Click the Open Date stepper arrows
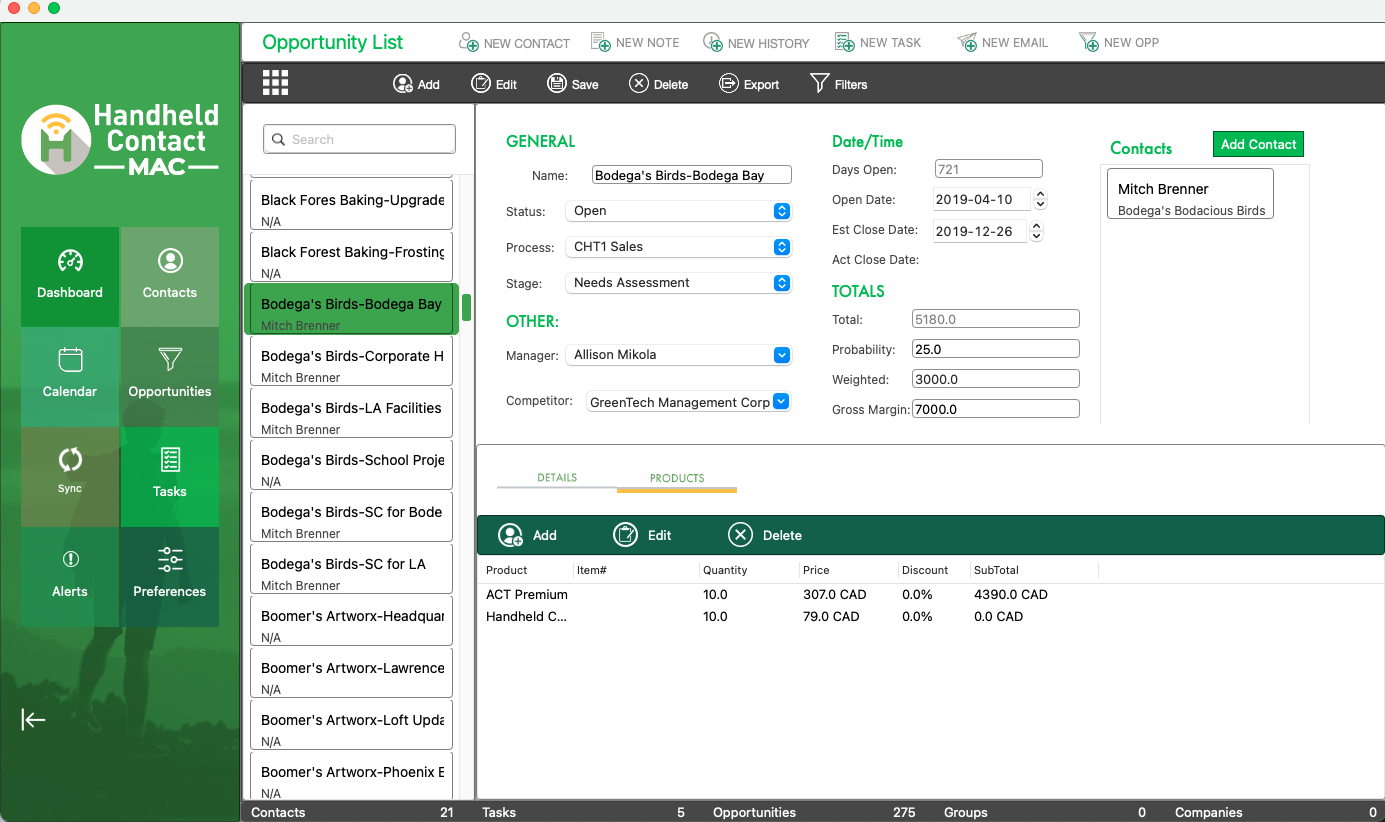Screen dimensions: 1385x822 1040,200
